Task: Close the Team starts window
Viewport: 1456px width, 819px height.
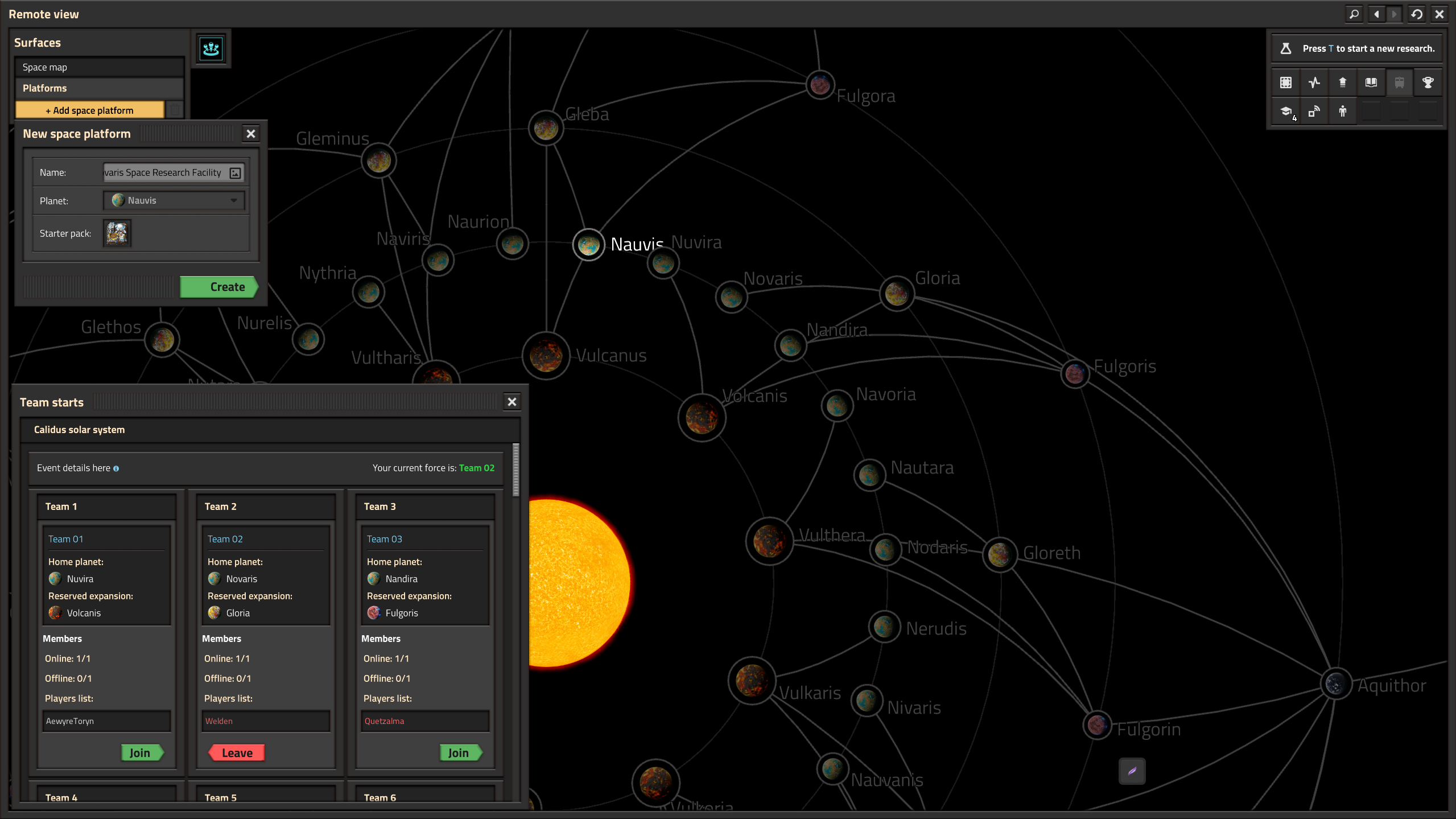Action: [x=512, y=402]
